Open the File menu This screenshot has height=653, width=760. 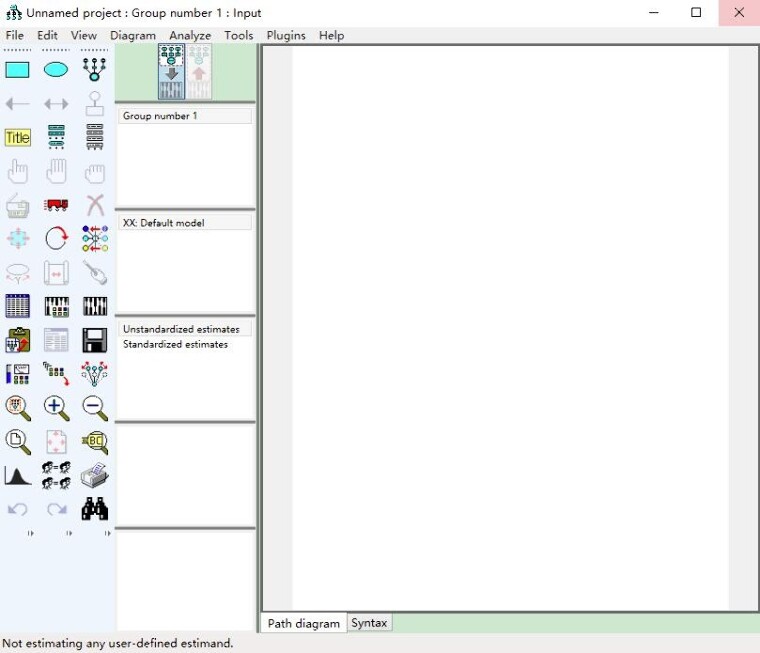pyautogui.click(x=15, y=35)
